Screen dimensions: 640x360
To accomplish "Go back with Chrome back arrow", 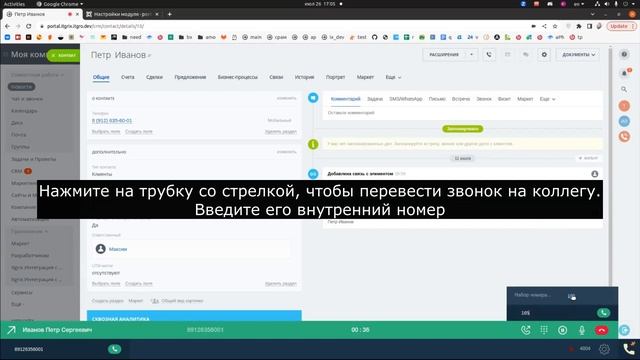I will click(8, 26).
